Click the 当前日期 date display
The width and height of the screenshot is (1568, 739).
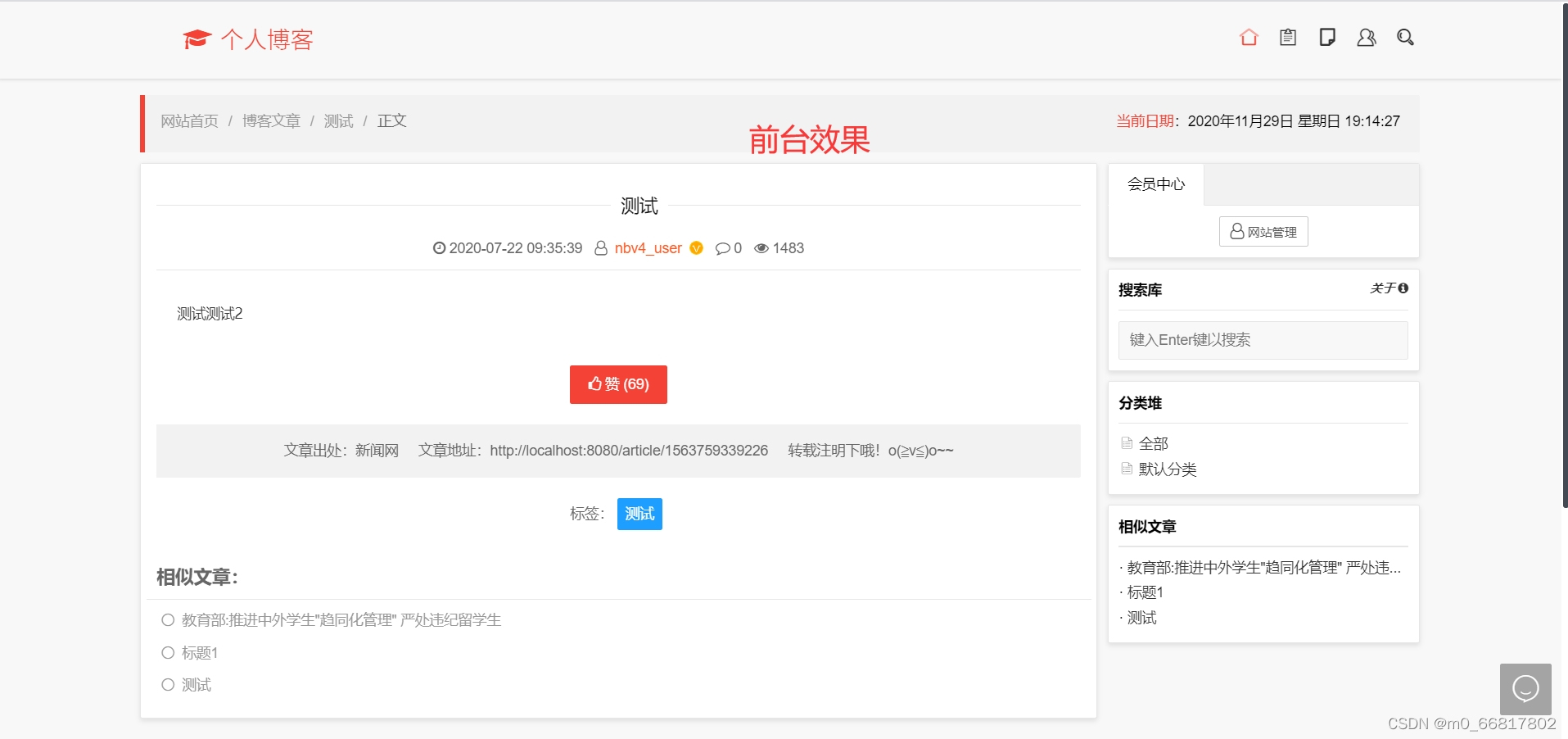[x=1258, y=121]
